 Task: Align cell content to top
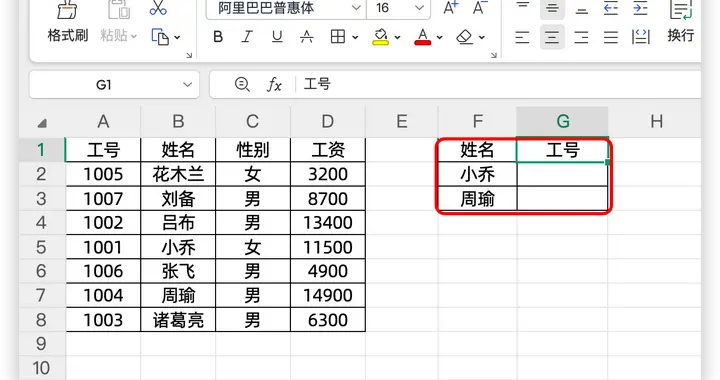(523, 7)
